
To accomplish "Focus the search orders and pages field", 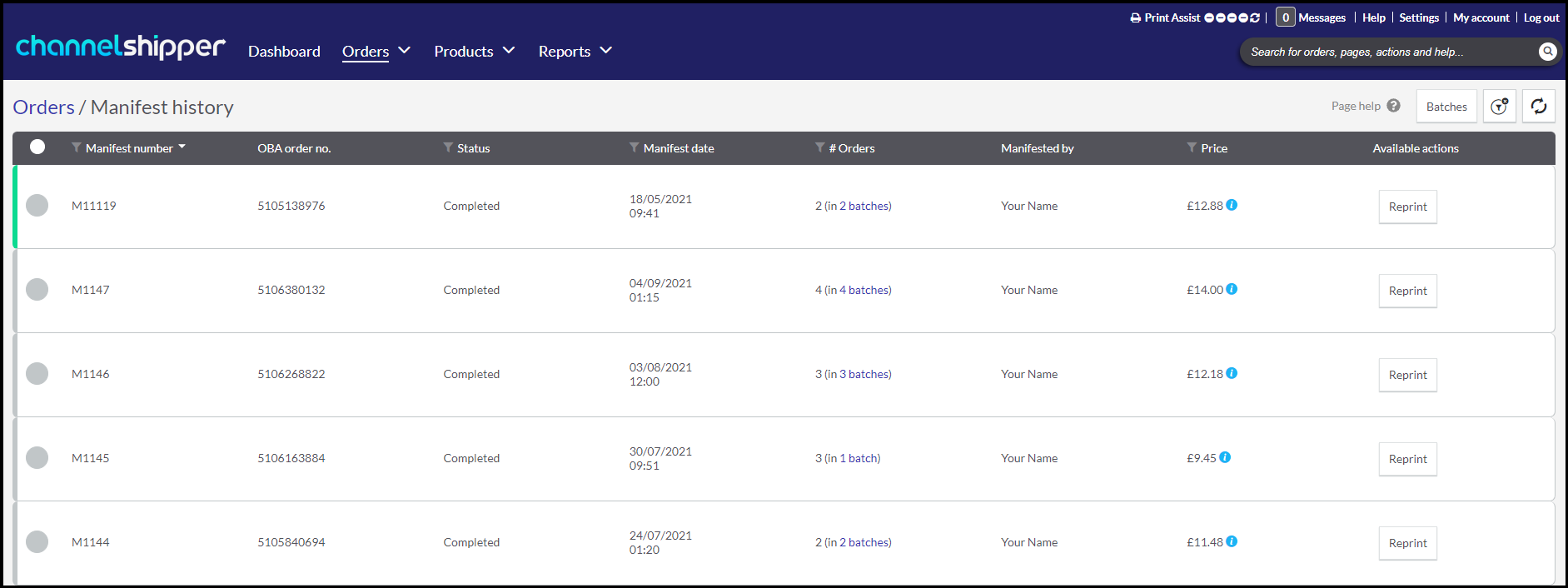I will (x=1386, y=52).
